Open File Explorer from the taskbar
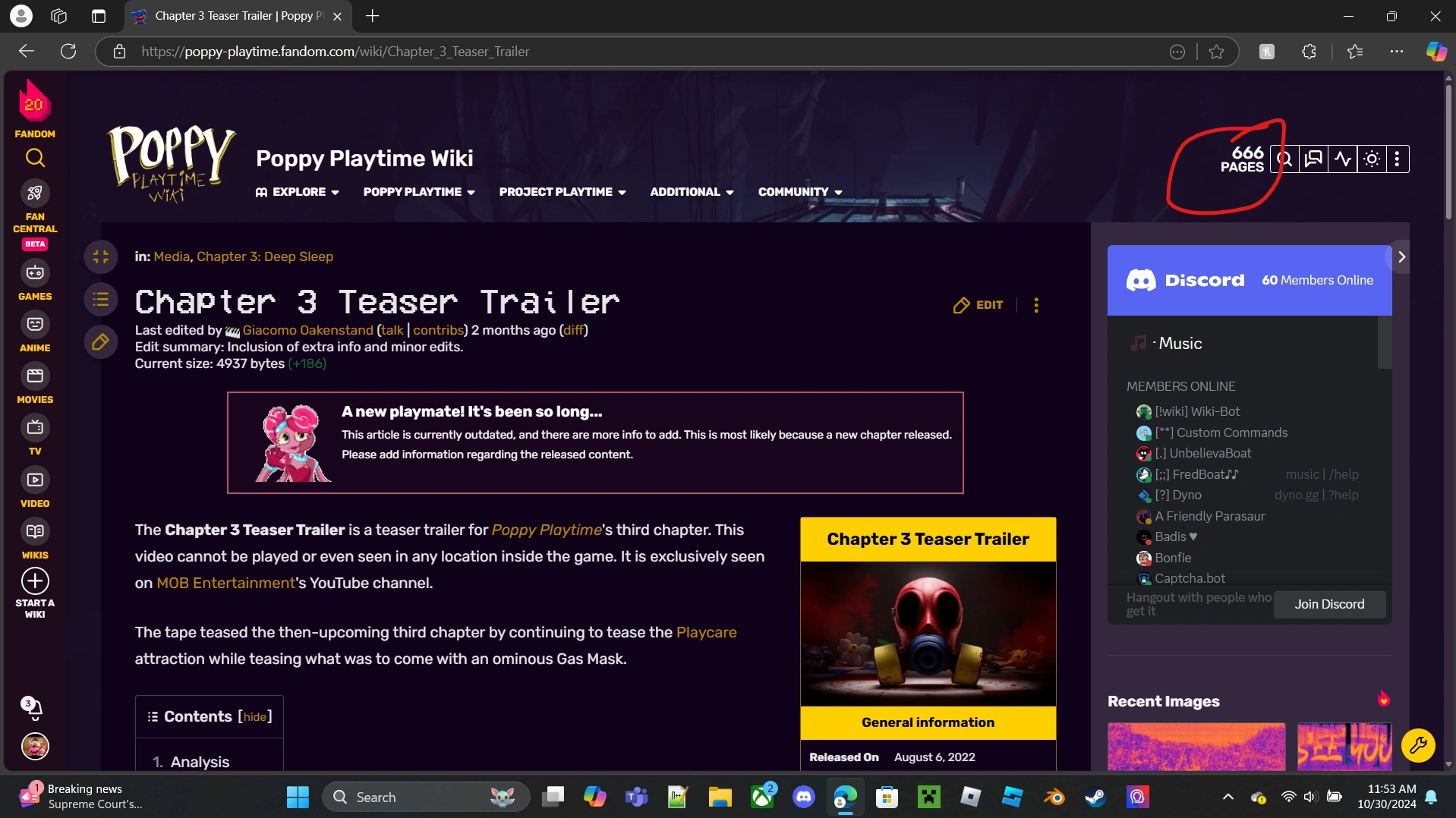Screen dimensions: 1456x818 pyautogui.click(x=720, y=797)
